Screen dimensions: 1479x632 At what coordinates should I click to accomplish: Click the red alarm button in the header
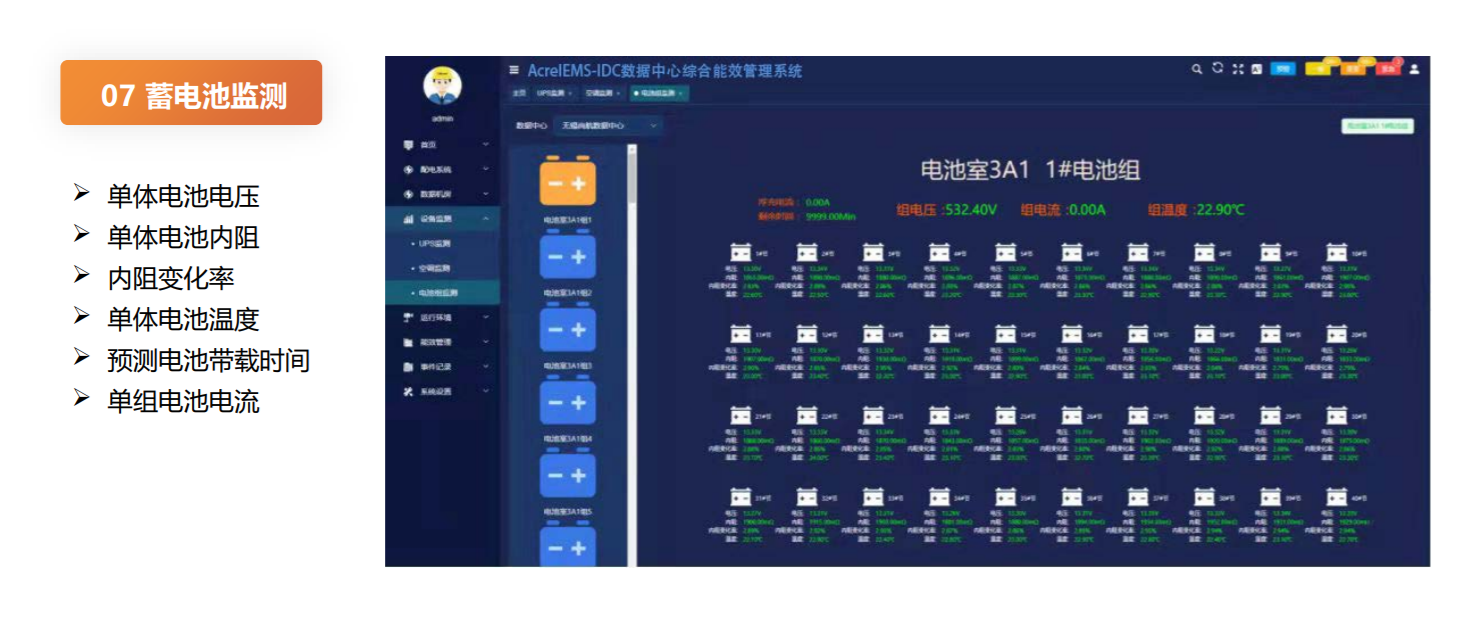point(1387,69)
